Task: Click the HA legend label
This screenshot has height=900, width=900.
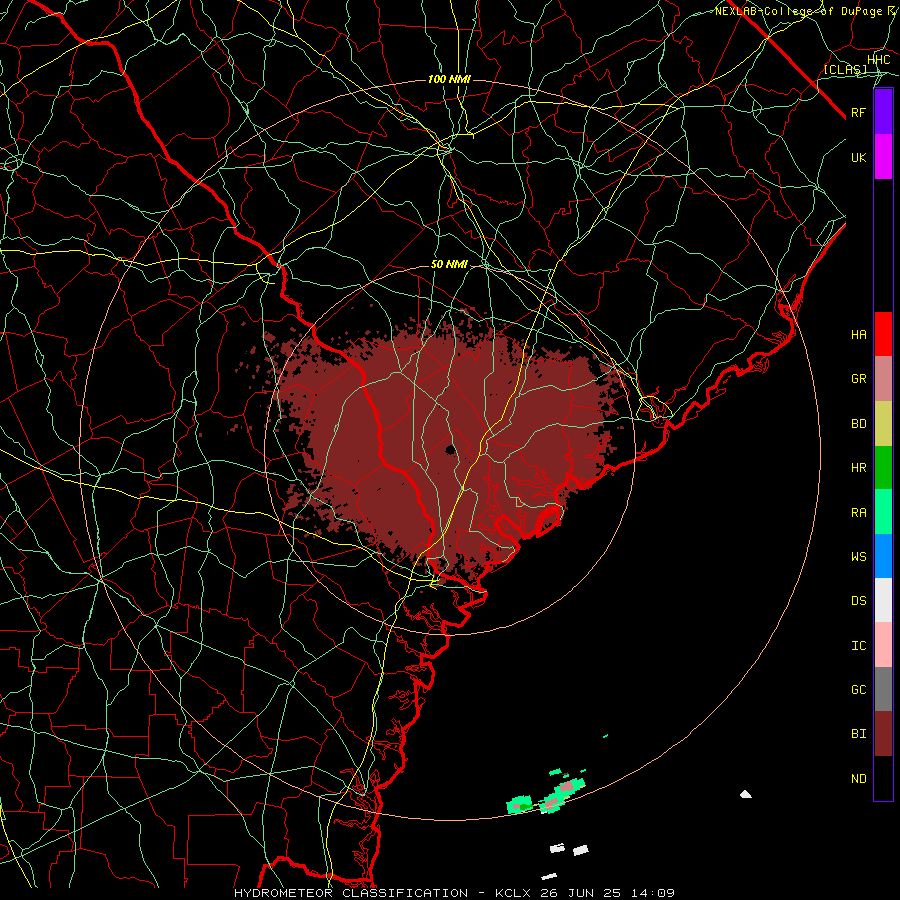Action: [x=858, y=335]
